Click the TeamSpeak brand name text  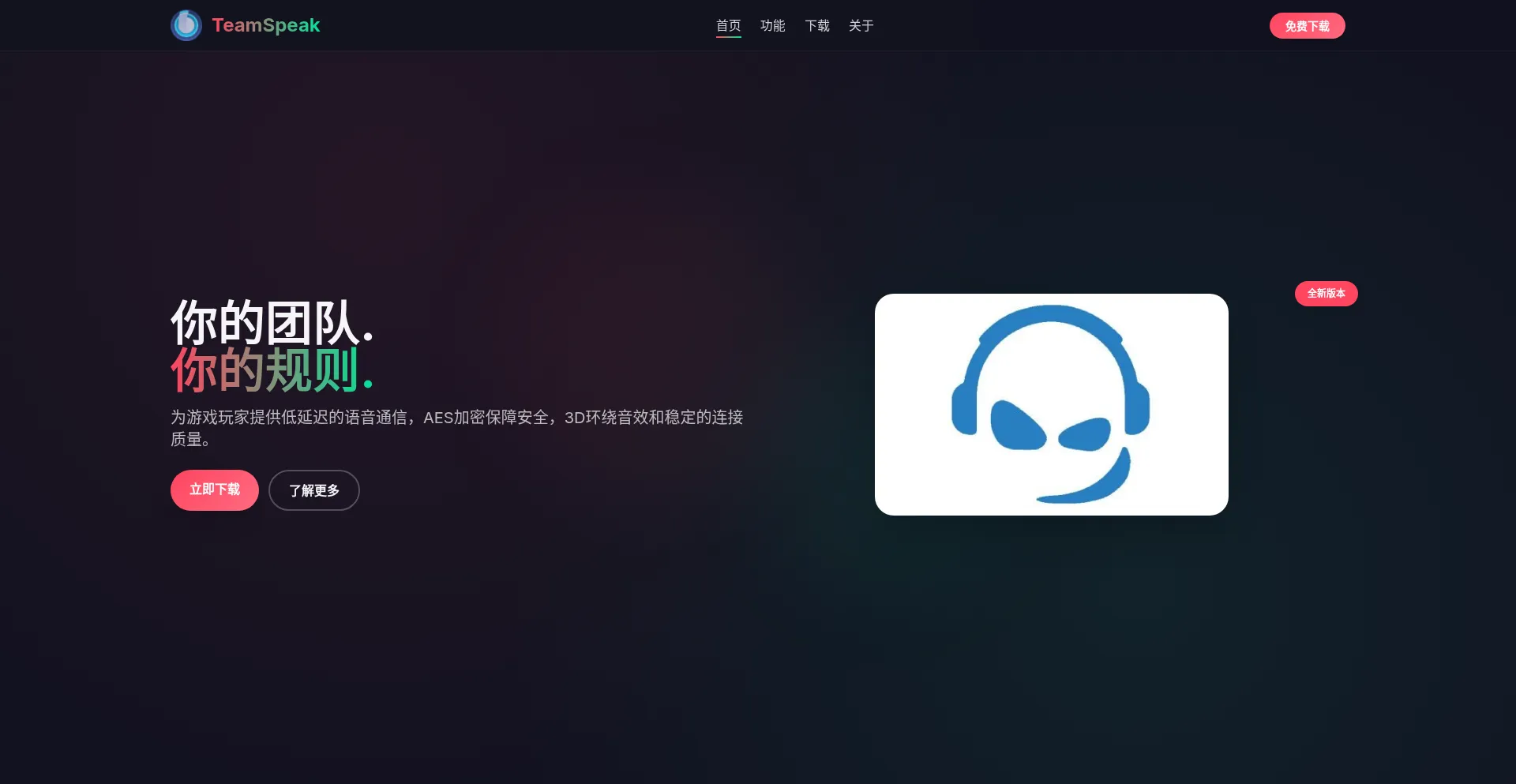click(x=265, y=25)
